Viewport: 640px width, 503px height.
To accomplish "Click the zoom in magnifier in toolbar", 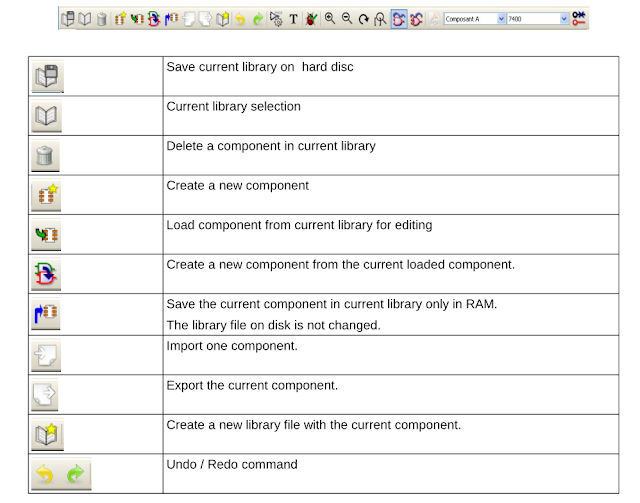I will [x=330, y=19].
